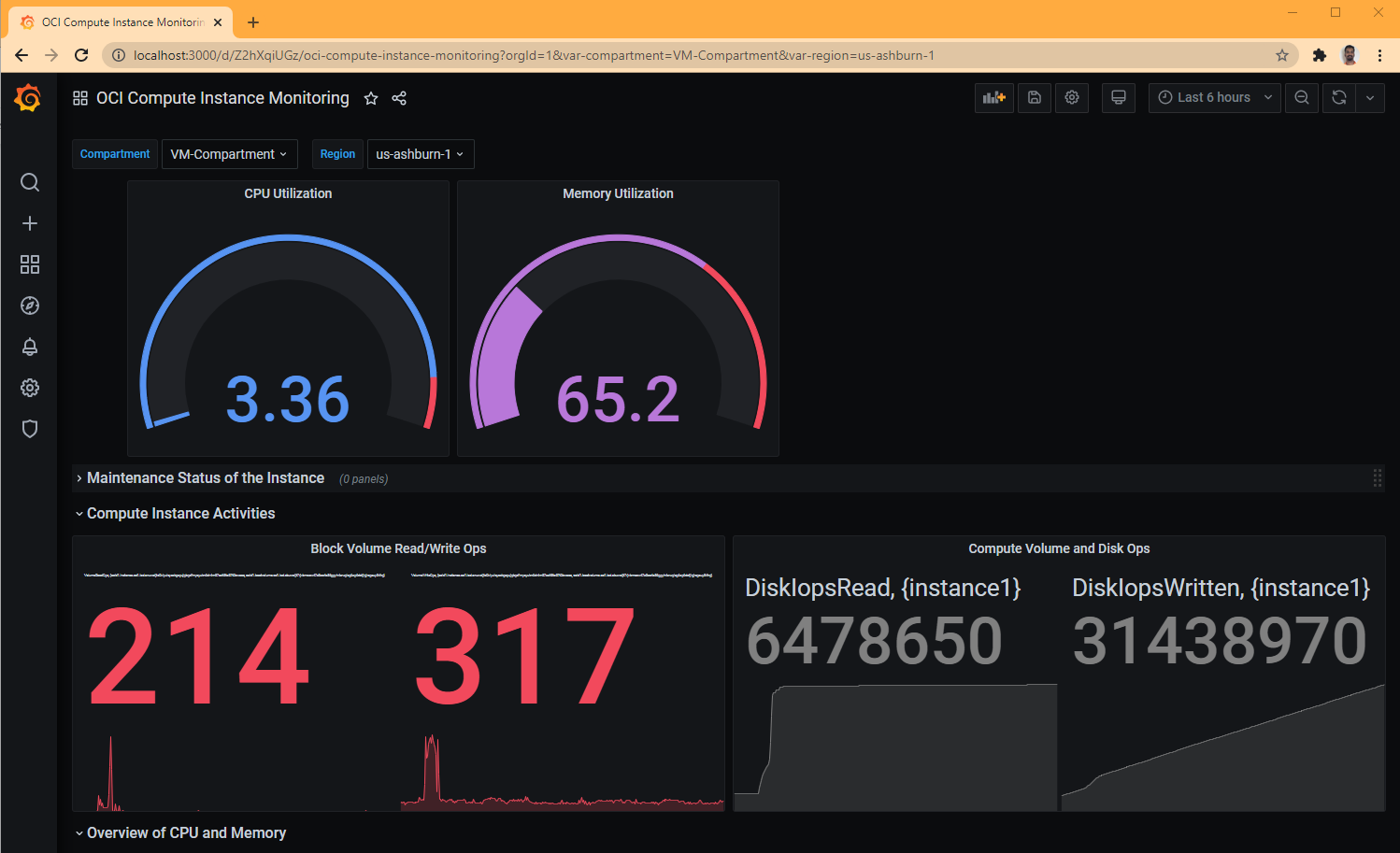
Task: Click the CPU Utilization panel title
Action: click(x=288, y=193)
